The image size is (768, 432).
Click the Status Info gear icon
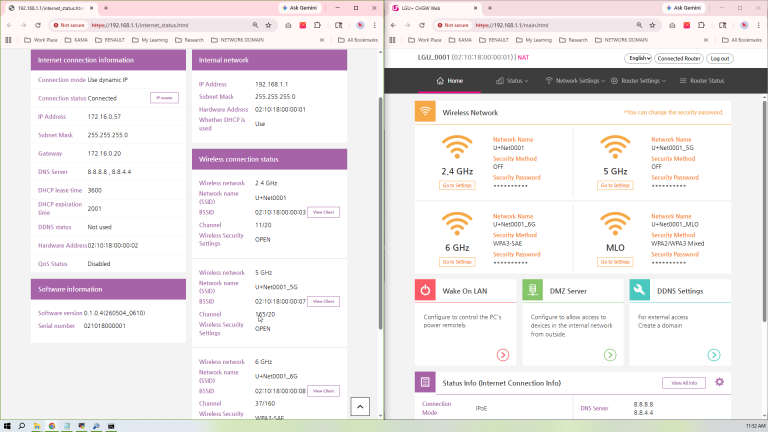coord(719,382)
